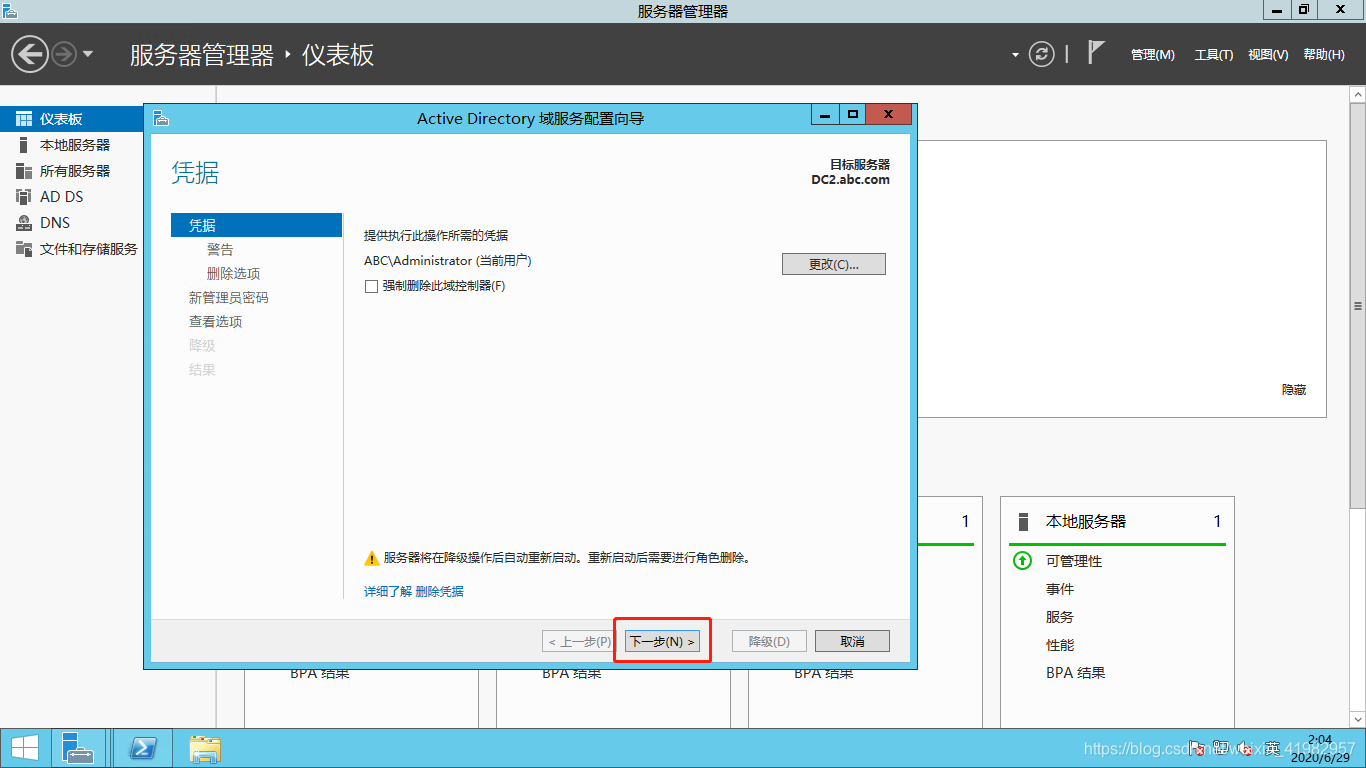1366x768 pixels.
Task: Click the forward arrow in Server Manager header
Action: pyautogui.click(x=64, y=54)
